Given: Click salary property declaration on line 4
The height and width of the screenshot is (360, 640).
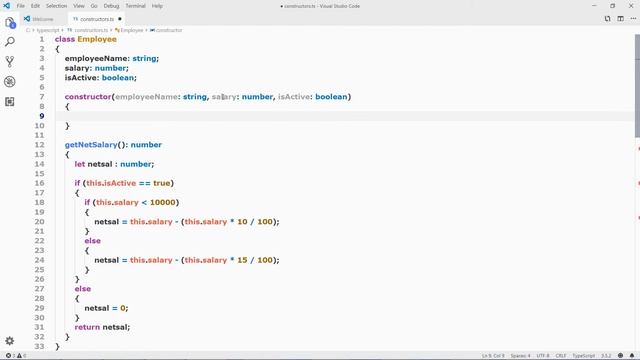Looking at the screenshot, I should point(77,68).
